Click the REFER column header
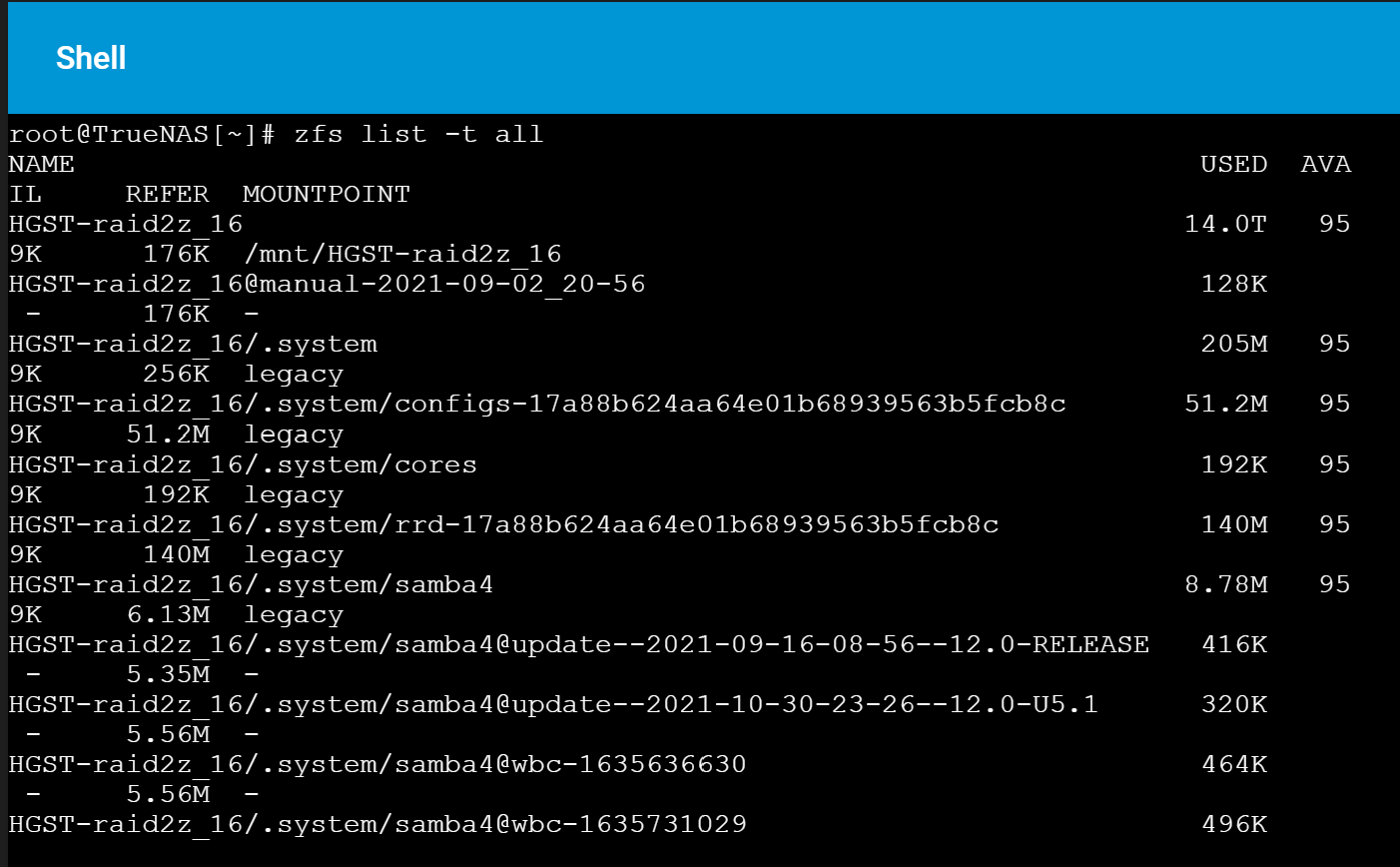Screen dimensions: 1400x867 click(x=168, y=194)
